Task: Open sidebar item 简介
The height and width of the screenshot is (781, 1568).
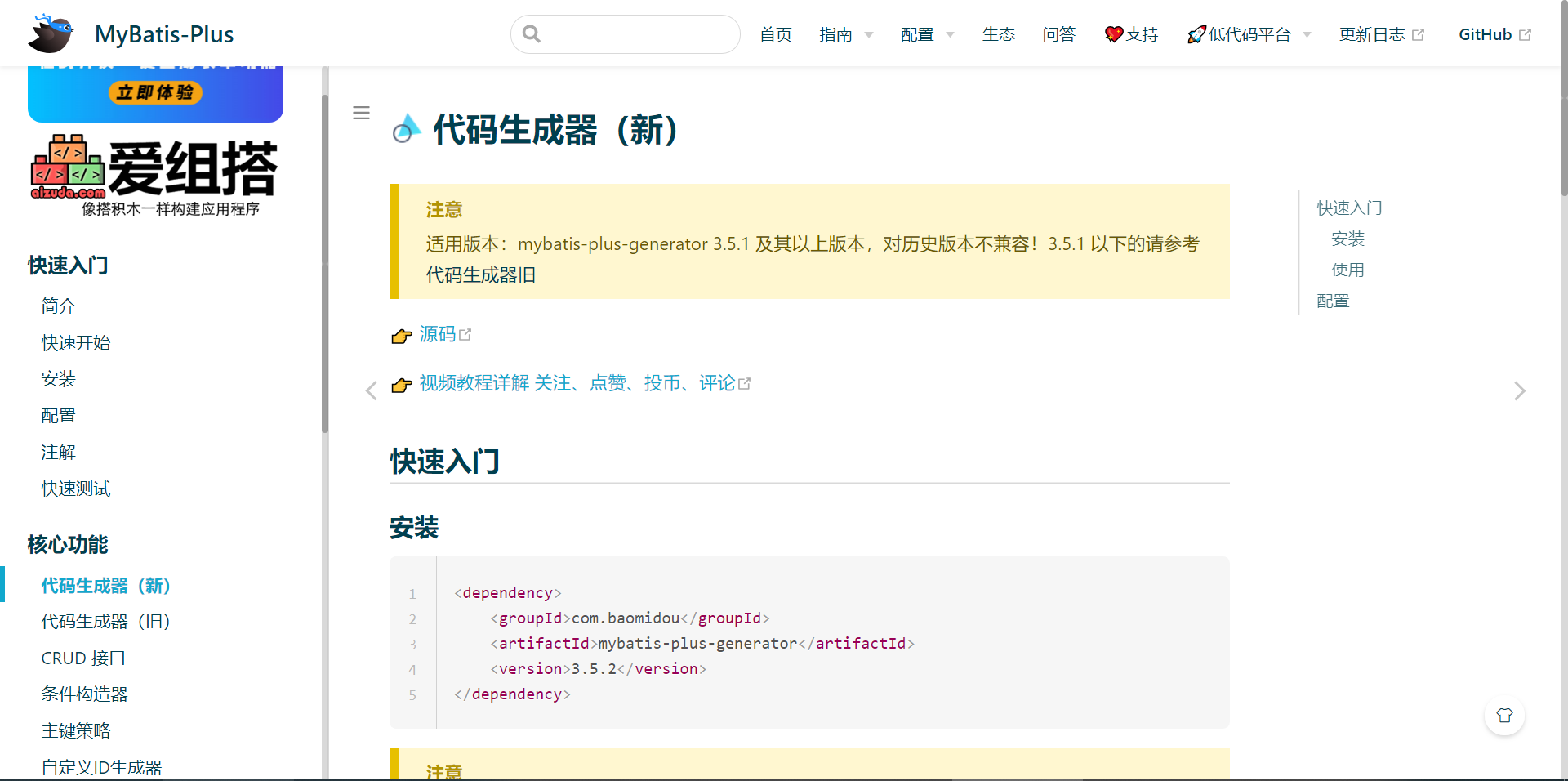Action: [x=59, y=306]
